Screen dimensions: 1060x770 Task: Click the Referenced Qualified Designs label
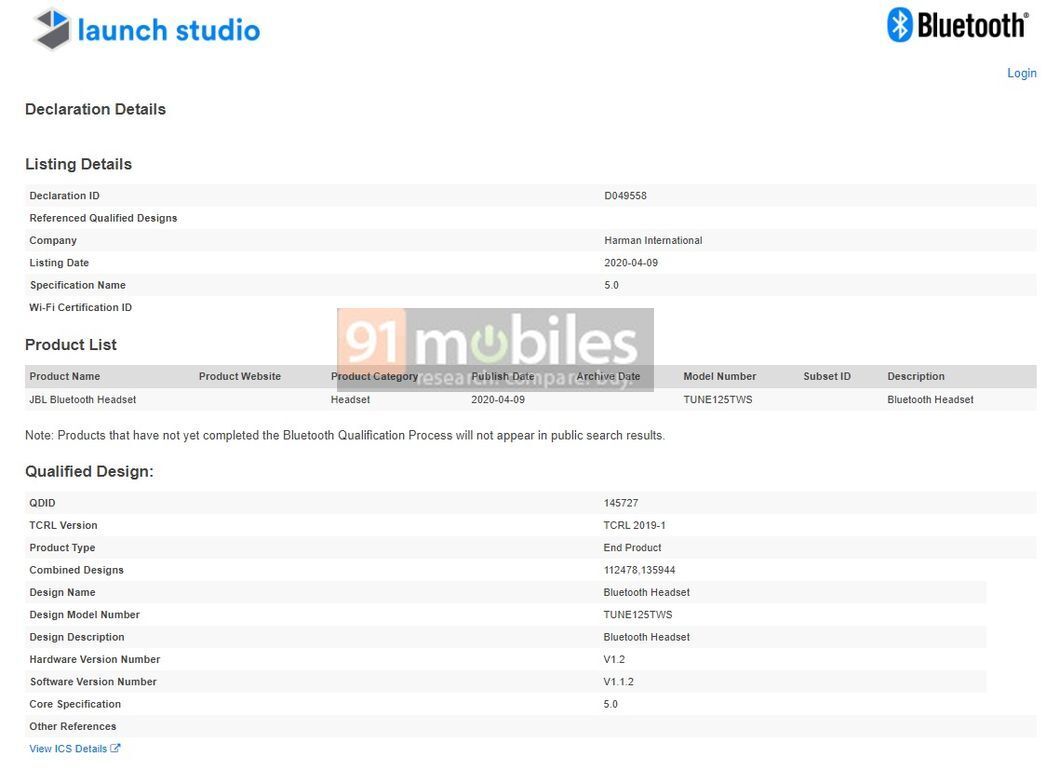[x=103, y=218]
